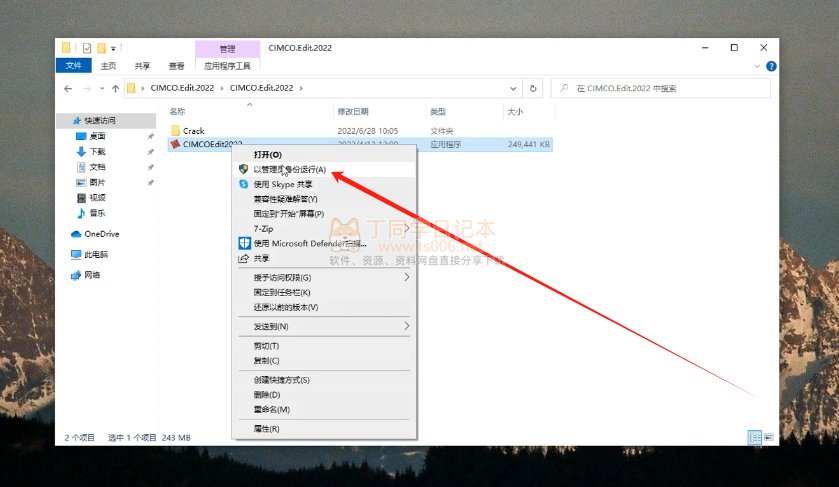
Task: Open the recent locations dropdown arrow
Action: 102,88
